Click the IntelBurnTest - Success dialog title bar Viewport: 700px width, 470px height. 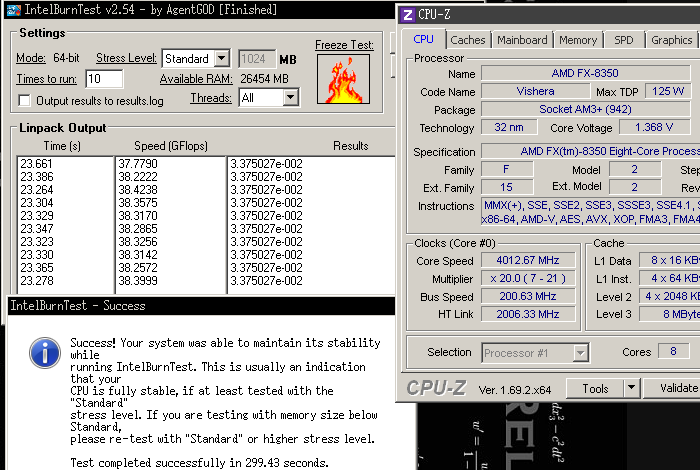pos(201,306)
